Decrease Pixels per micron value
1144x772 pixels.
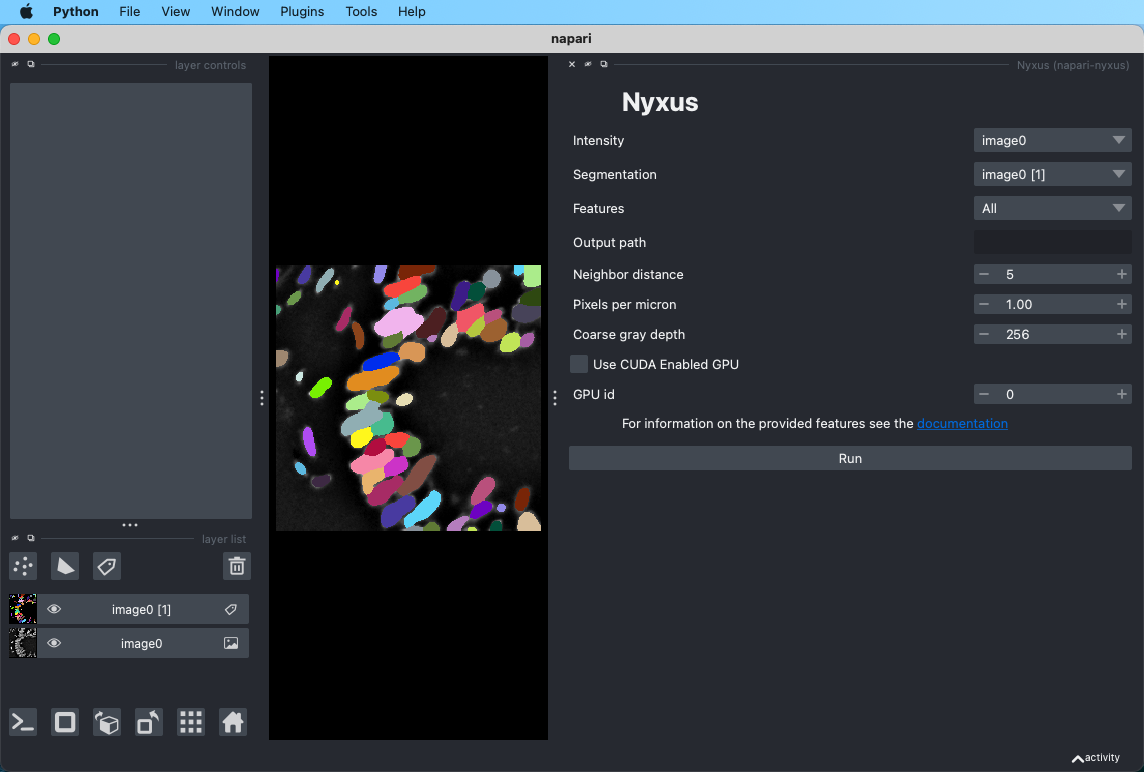click(x=984, y=304)
